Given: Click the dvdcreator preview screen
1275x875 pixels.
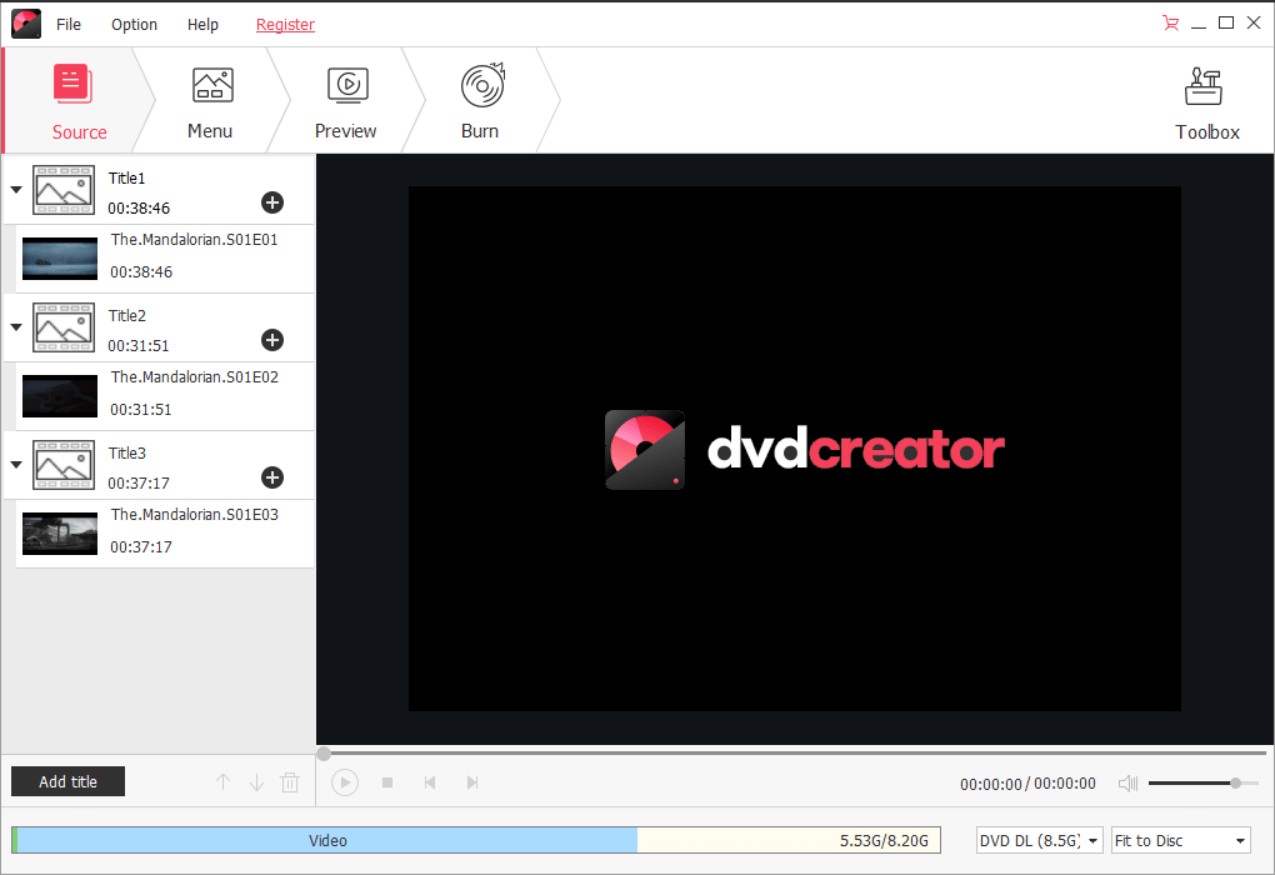Looking at the screenshot, I should [x=795, y=449].
